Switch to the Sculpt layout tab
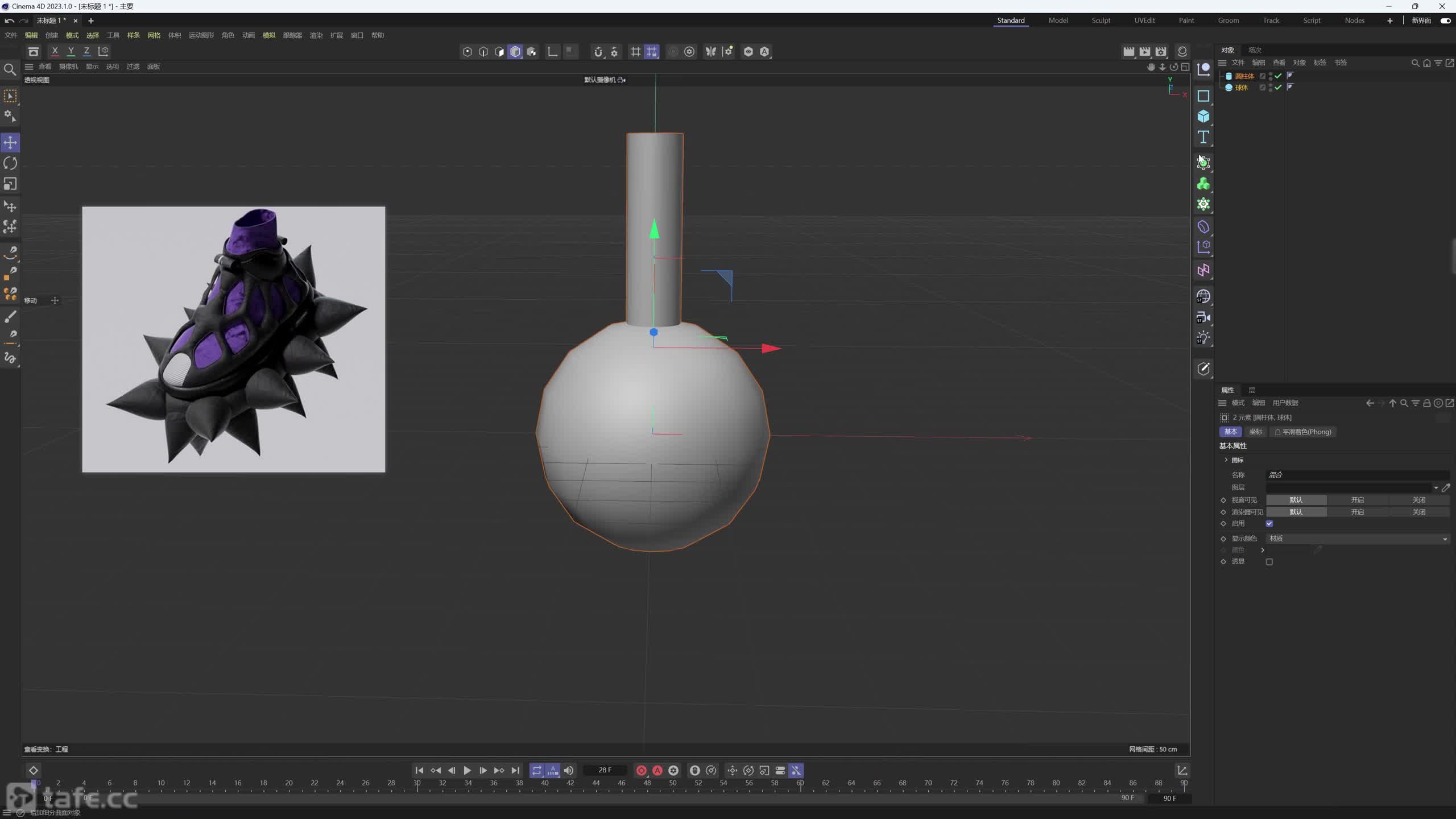 coord(1101,20)
